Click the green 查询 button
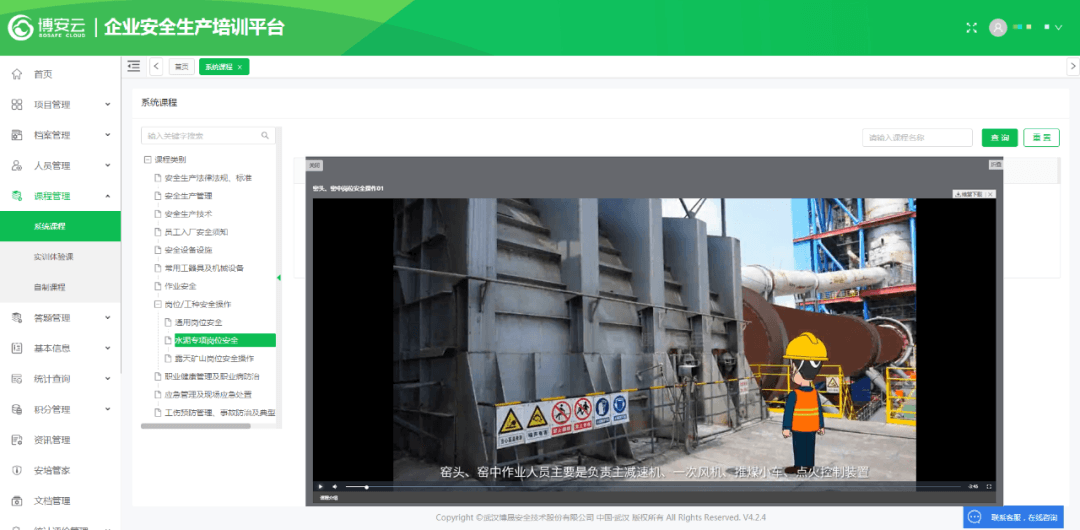 coord(999,138)
